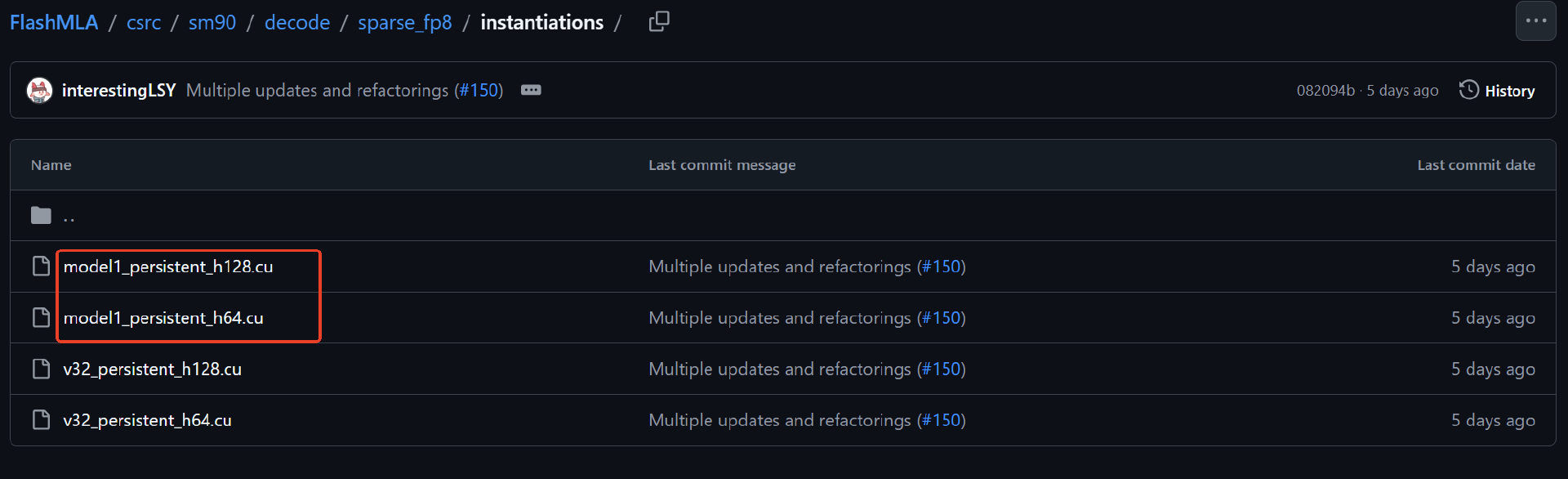Navigate to the sparse_fp8 breadcrumb folder

click(x=404, y=23)
